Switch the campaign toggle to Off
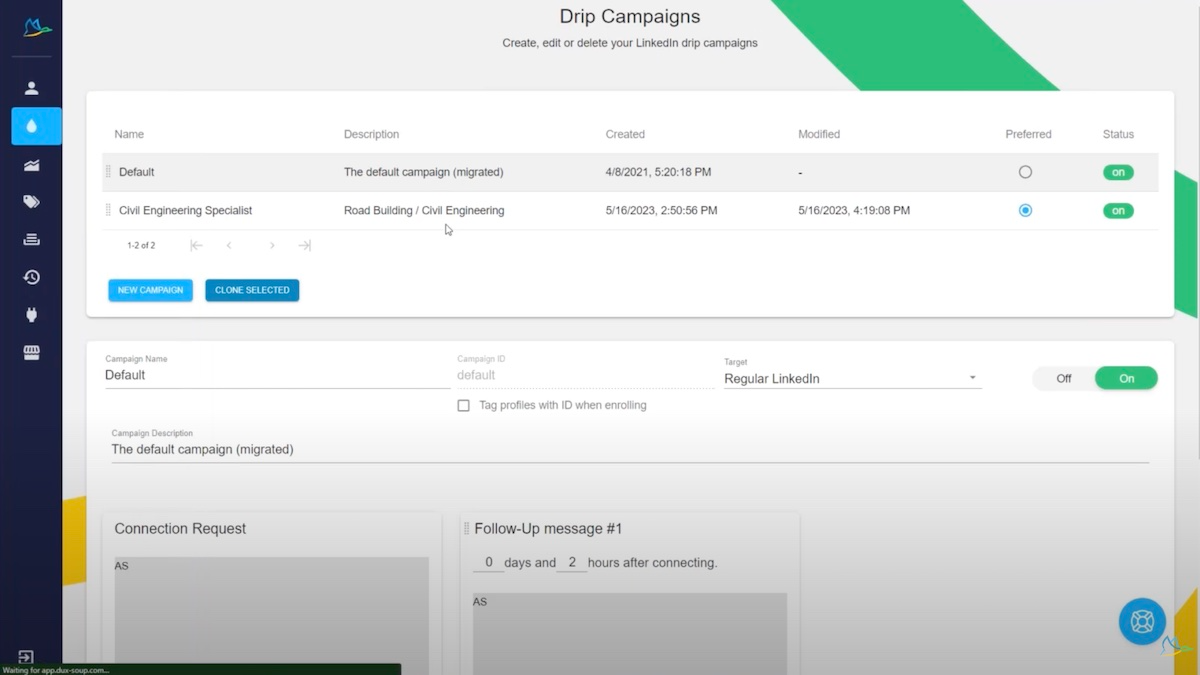 pos(1063,378)
